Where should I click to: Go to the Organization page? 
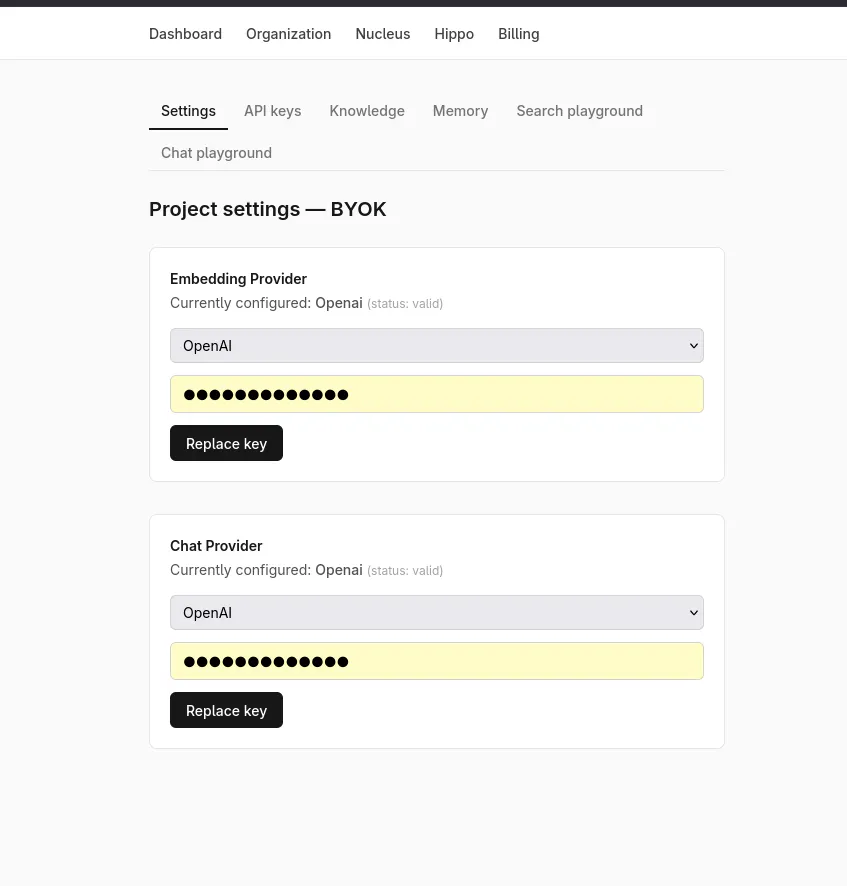(x=288, y=34)
